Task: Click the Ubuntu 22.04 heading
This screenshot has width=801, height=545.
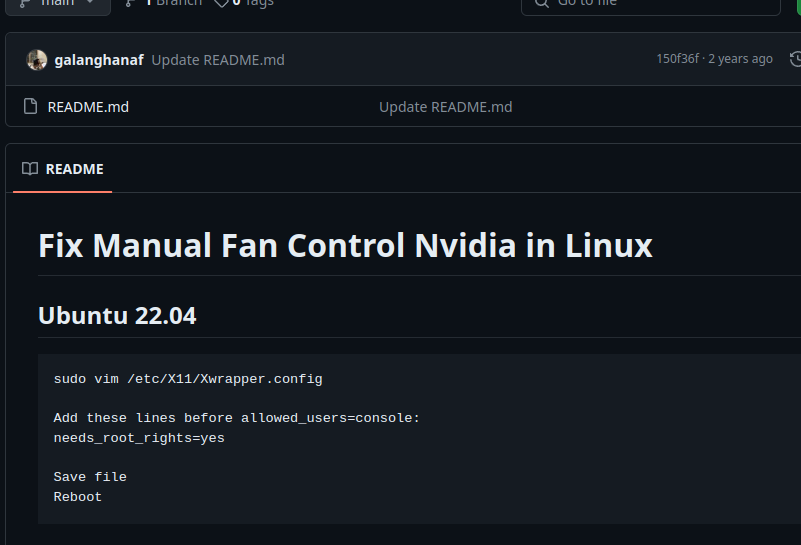Action: click(117, 316)
